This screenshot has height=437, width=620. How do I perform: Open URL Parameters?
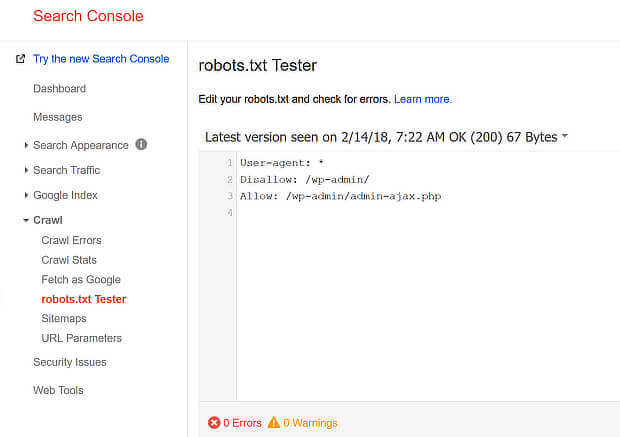pyautogui.click(x=81, y=338)
